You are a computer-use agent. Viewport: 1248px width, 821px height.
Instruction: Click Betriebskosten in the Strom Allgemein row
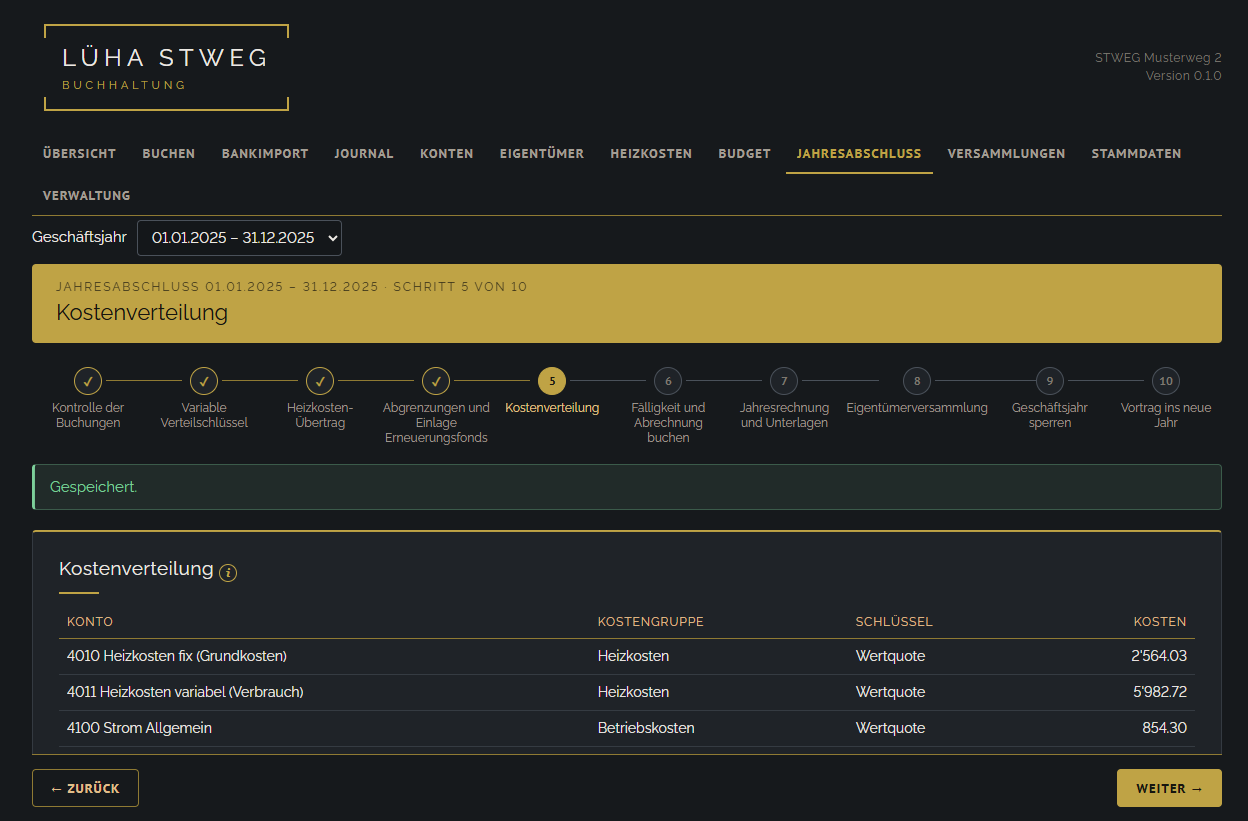pyautogui.click(x=646, y=729)
